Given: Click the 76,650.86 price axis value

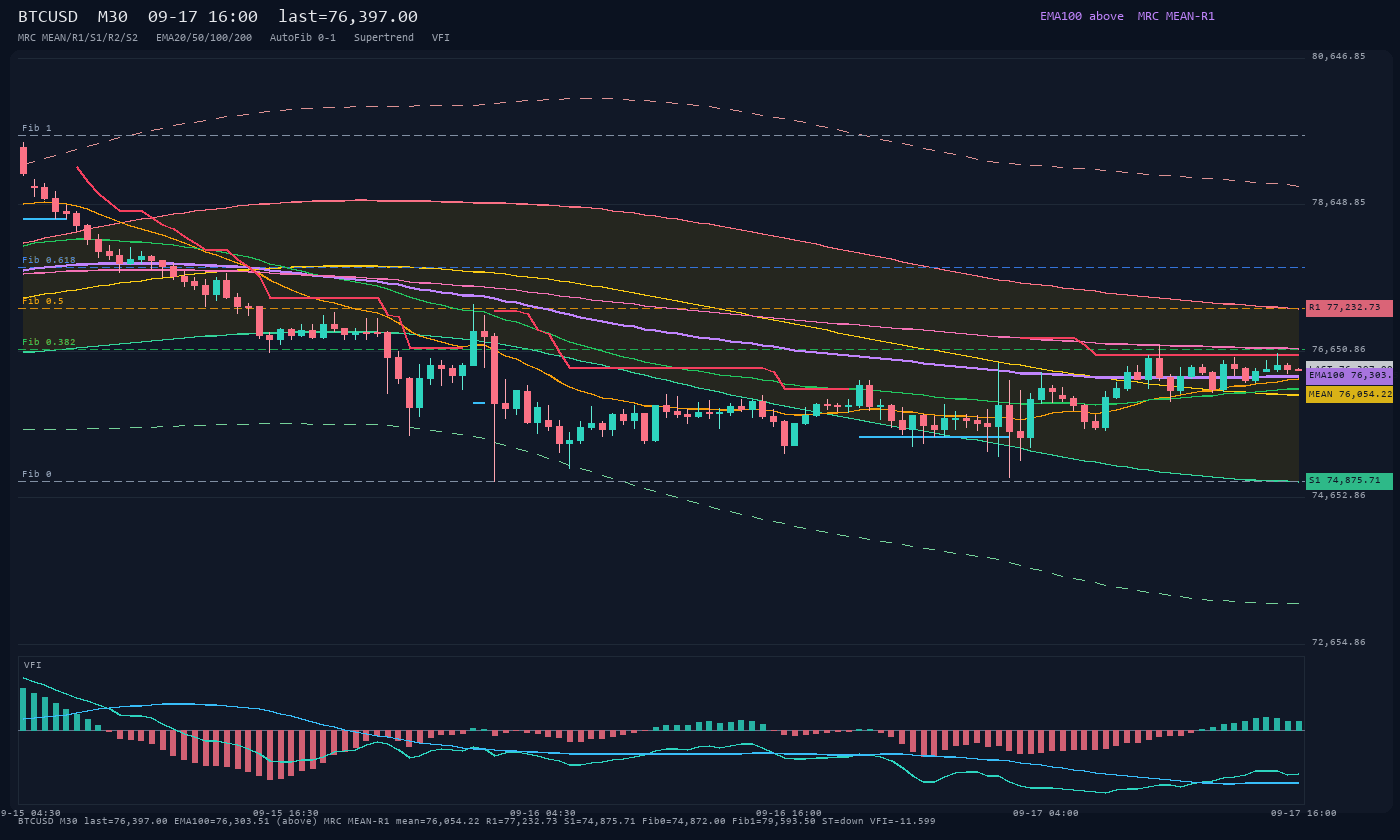Looking at the screenshot, I should tap(1338, 349).
